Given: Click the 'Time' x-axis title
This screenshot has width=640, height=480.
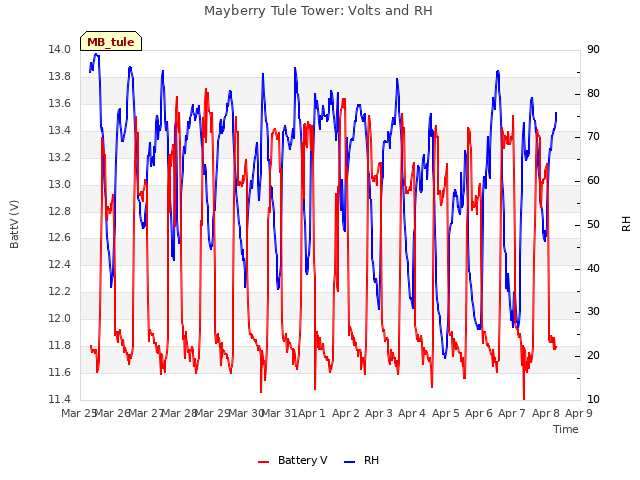Looking at the screenshot, I should pyautogui.click(x=566, y=429).
